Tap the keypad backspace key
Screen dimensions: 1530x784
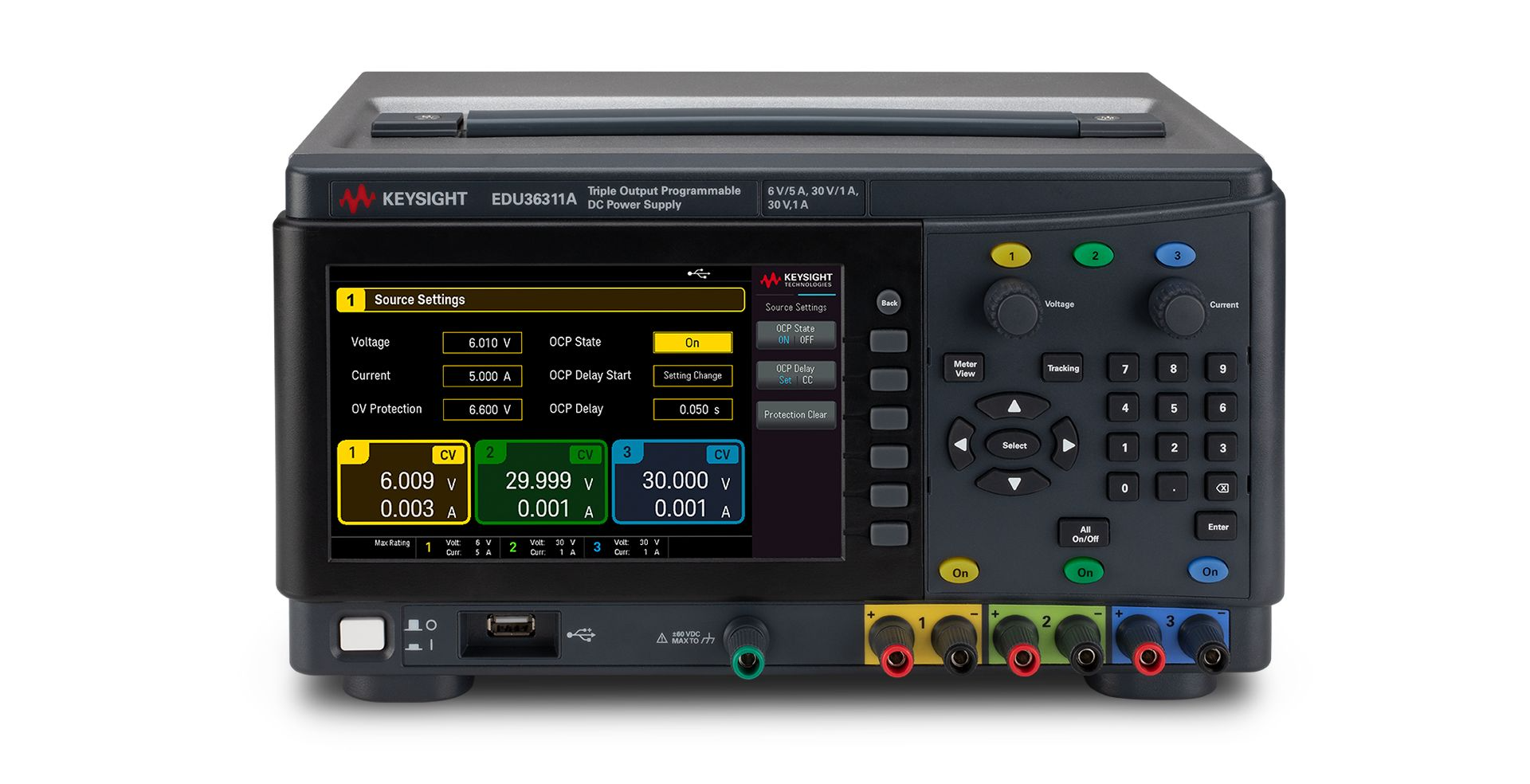pyautogui.click(x=1222, y=488)
